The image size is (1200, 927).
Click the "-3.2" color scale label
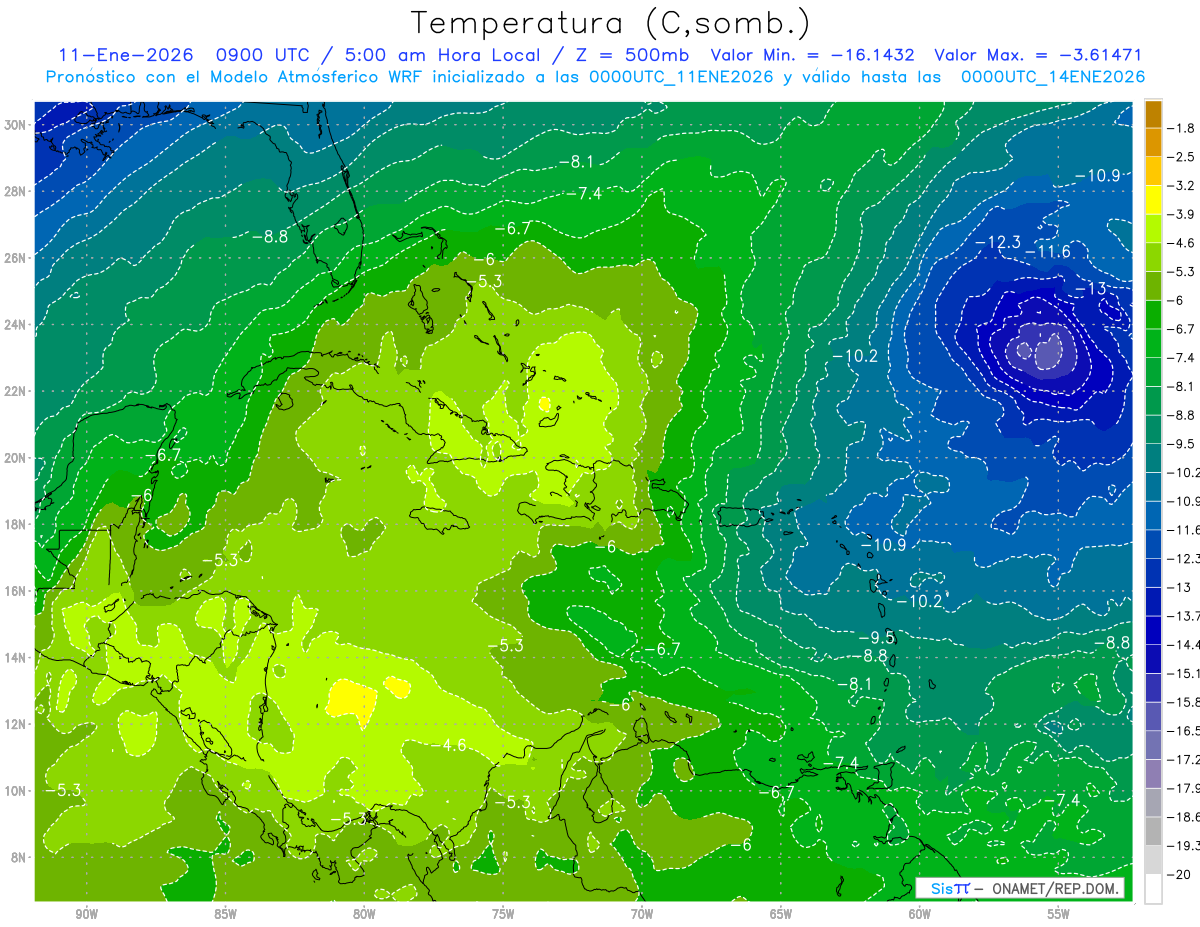point(1183,186)
